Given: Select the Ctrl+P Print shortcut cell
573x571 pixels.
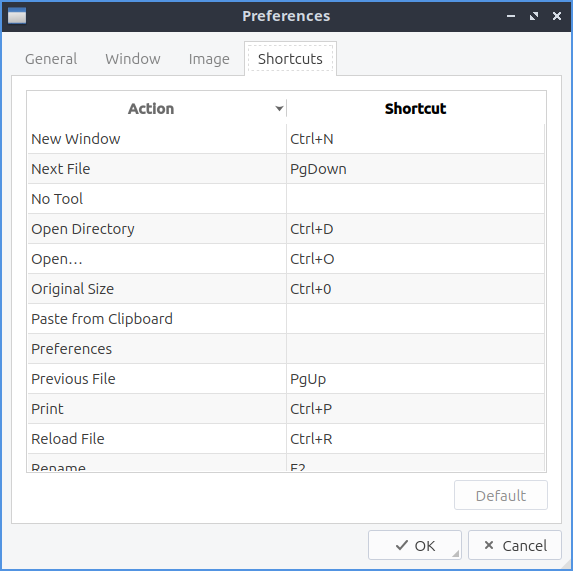Looking at the screenshot, I should click(x=415, y=409).
